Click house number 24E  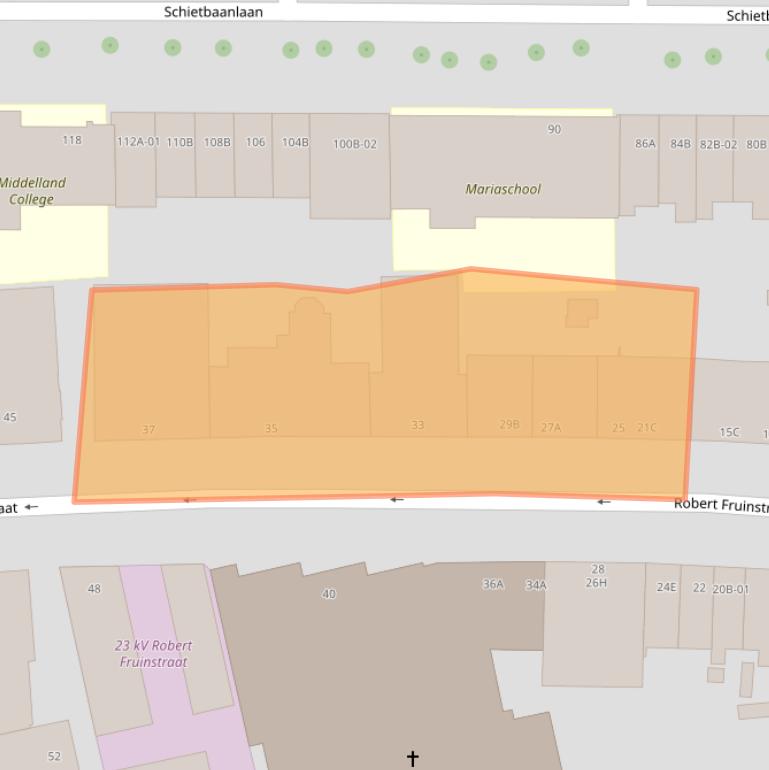[666, 587]
